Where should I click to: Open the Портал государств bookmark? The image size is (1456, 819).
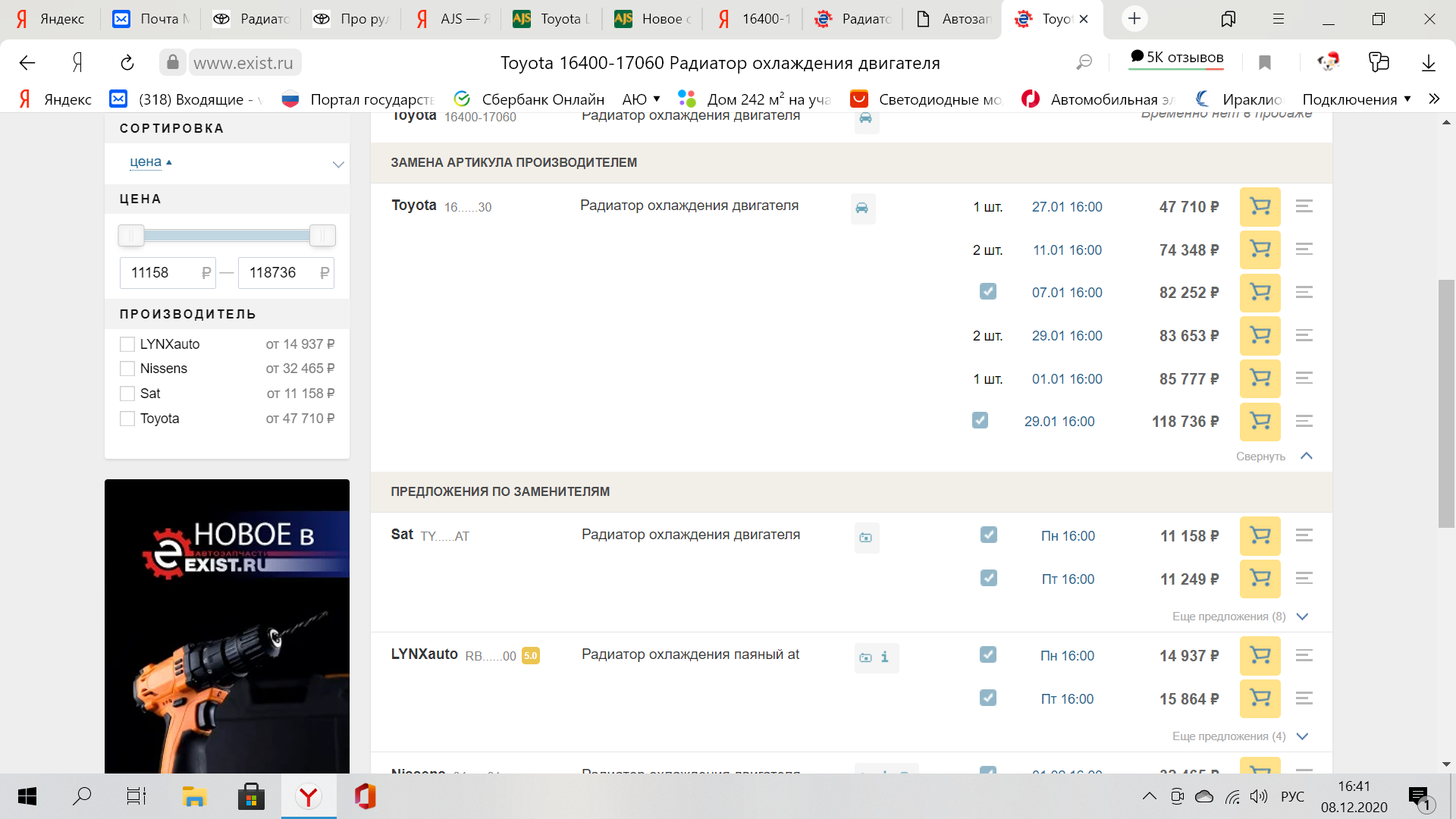pos(358,99)
